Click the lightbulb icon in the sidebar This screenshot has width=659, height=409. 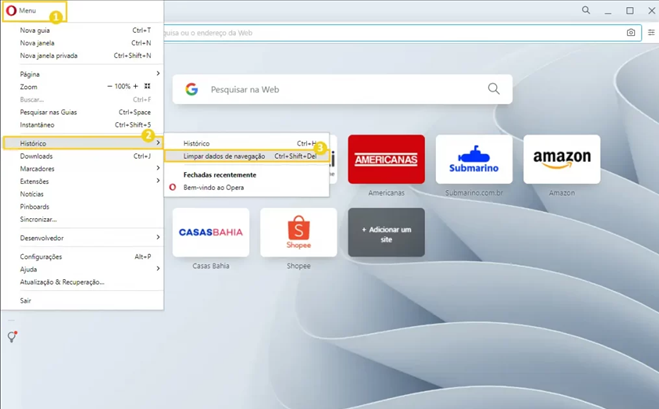(12, 336)
